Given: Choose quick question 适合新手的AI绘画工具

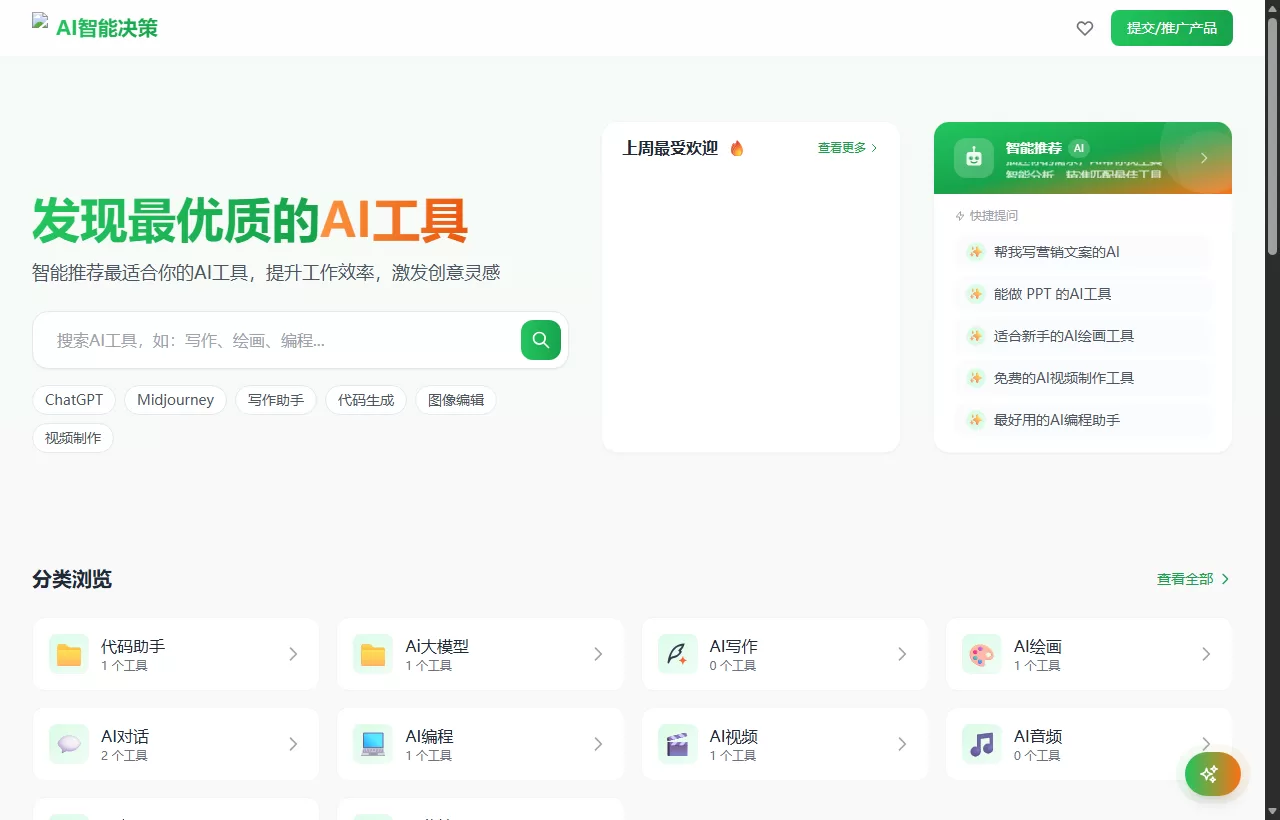Looking at the screenshot, I should click(x=1082, y=336).
